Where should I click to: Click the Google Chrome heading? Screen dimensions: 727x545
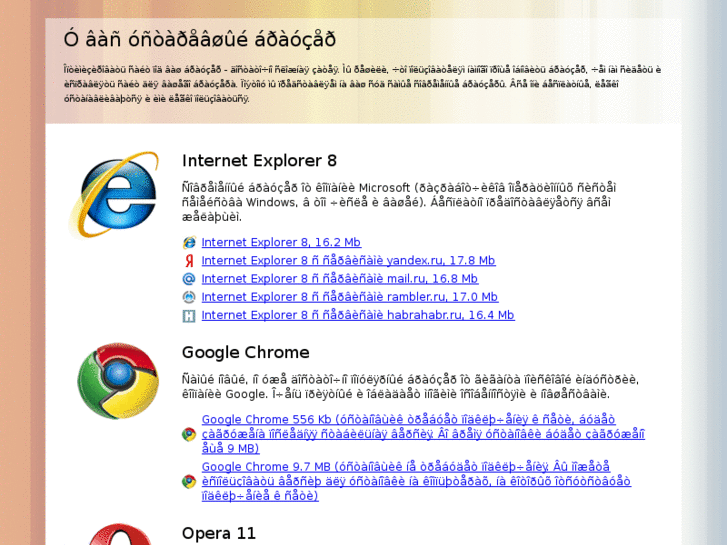pos(245,353)
